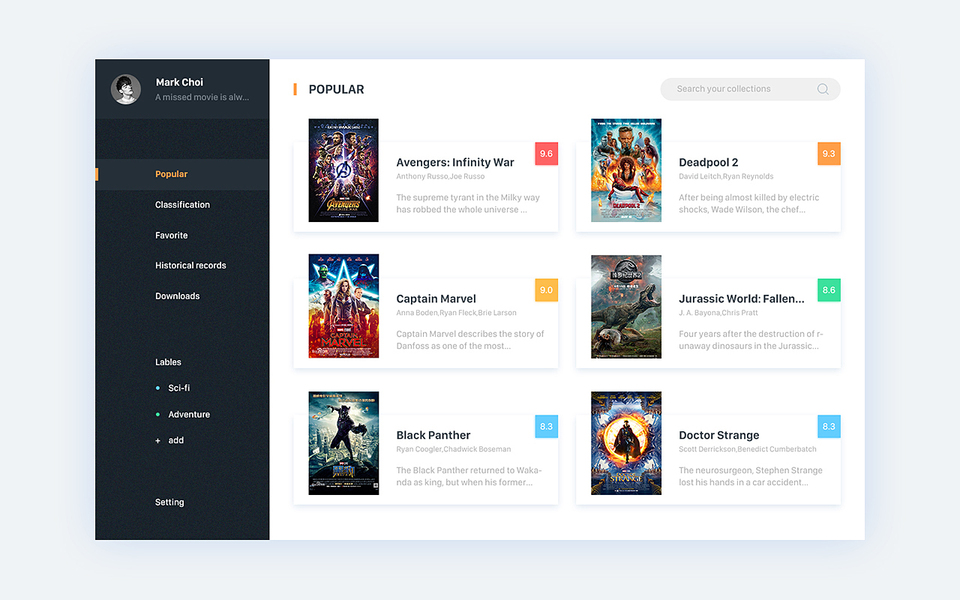960x600 pixels.
Task: Click the Jurassic World: Fallen... title
Action: pyautogui.click(x=741, y=299)
